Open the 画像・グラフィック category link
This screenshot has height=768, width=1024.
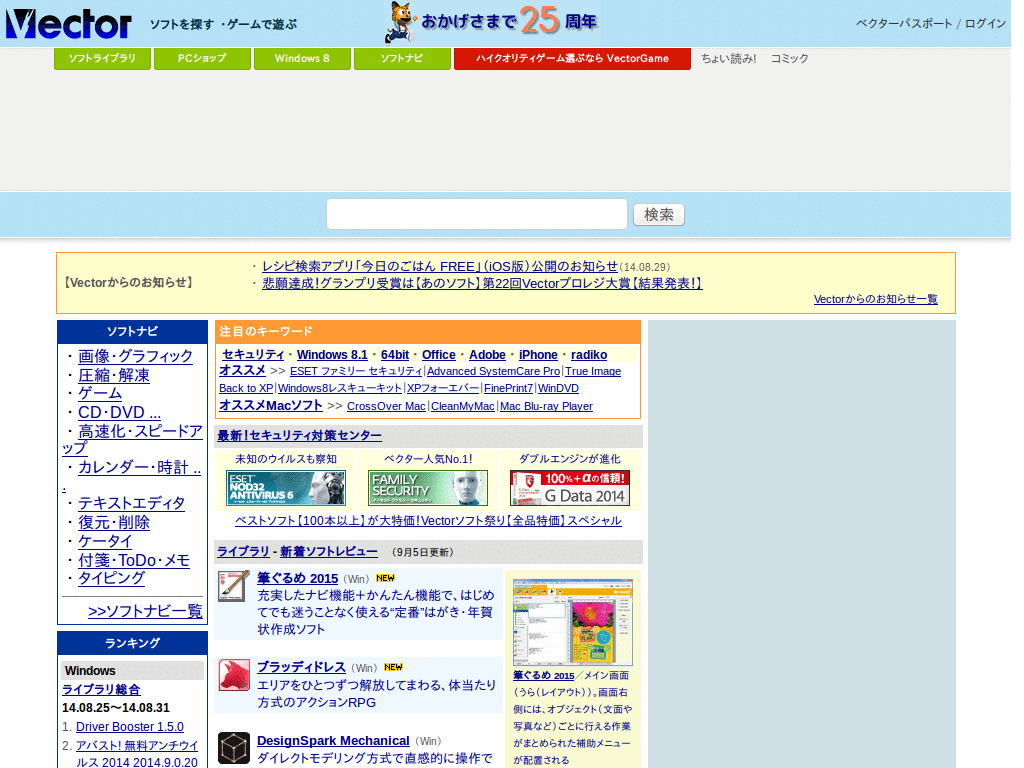coord(135,356)
